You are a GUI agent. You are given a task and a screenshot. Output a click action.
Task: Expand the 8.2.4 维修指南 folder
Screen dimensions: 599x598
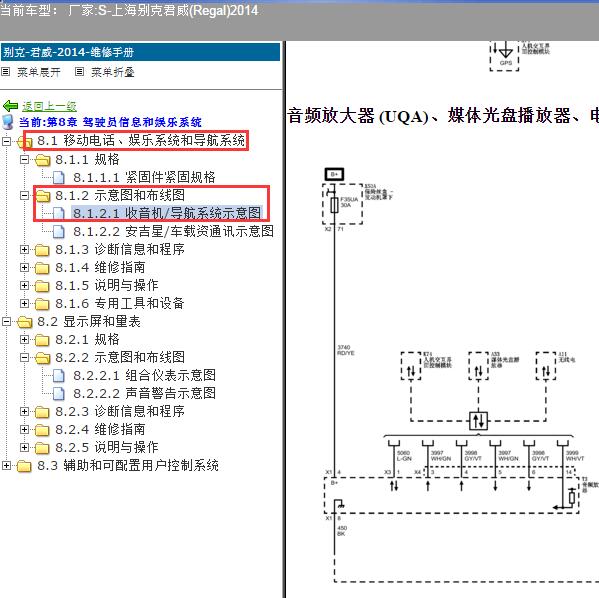tap(24, 429)
